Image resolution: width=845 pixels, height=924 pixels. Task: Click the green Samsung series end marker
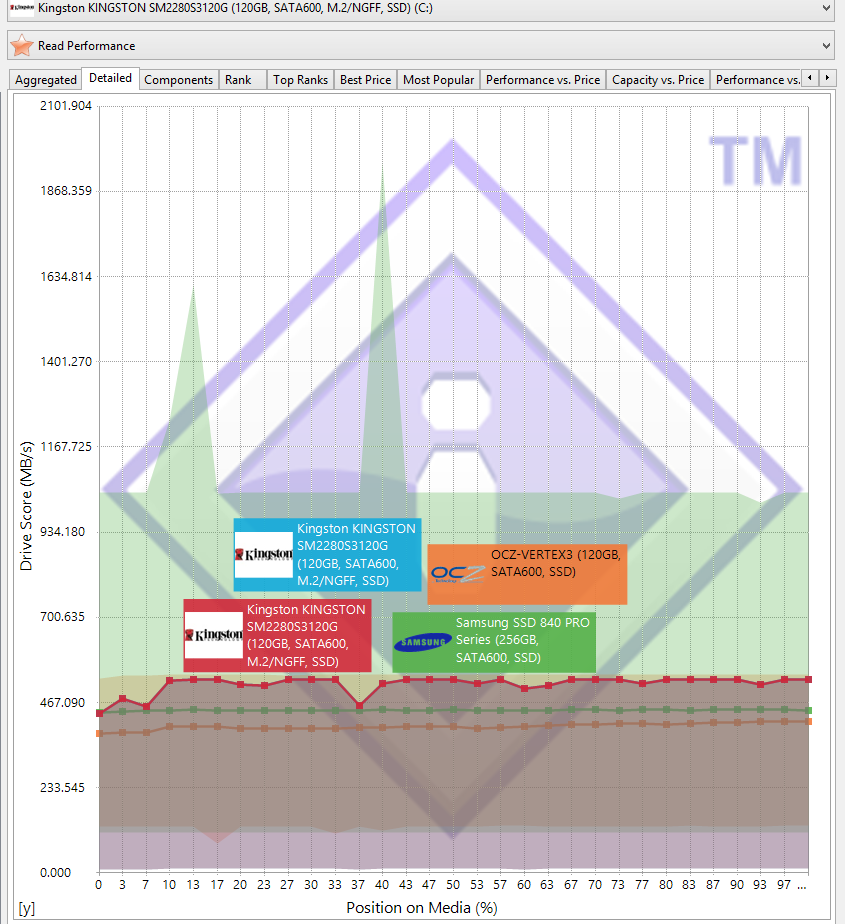808,710
